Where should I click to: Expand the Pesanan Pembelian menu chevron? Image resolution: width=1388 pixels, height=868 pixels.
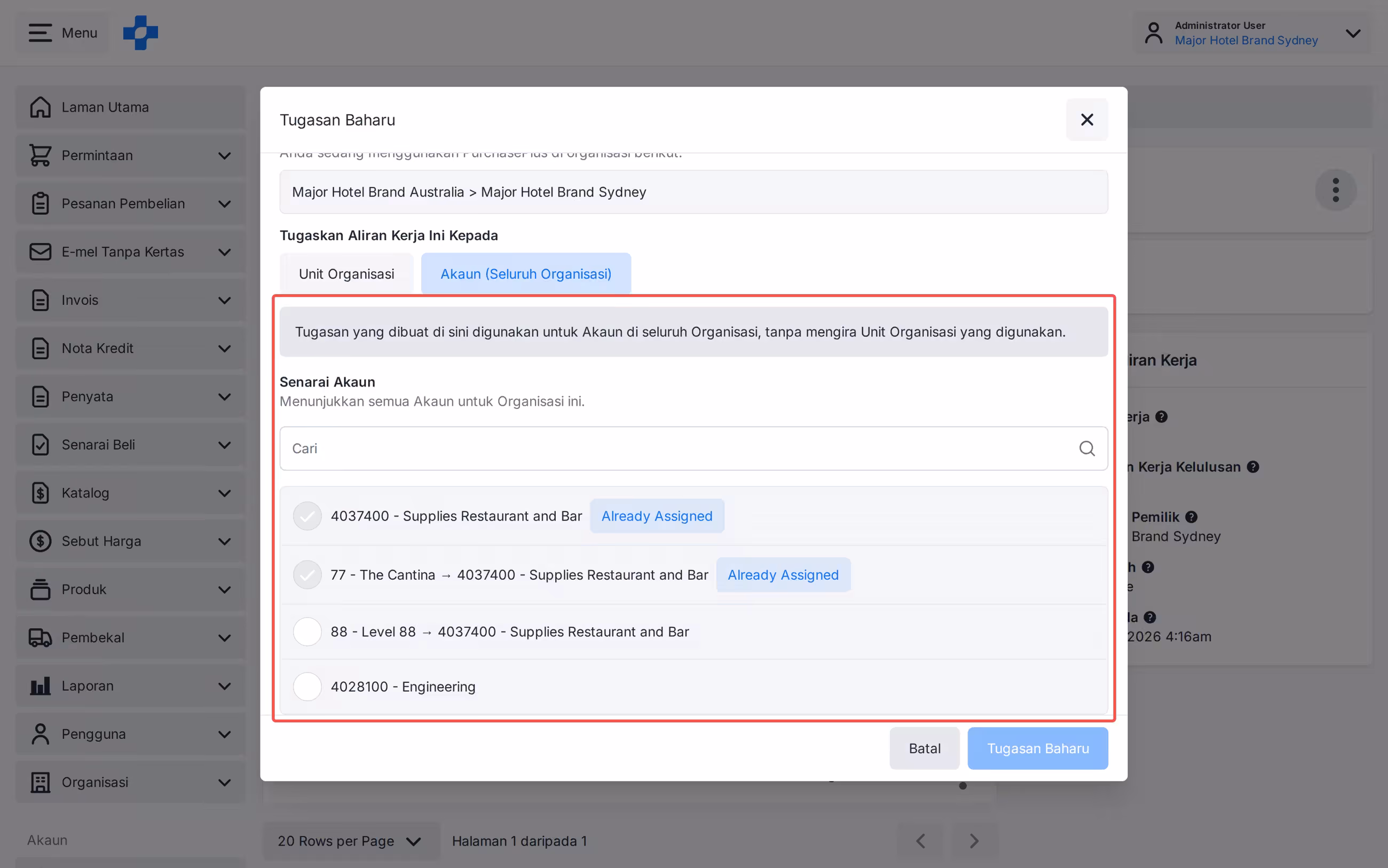224,204
